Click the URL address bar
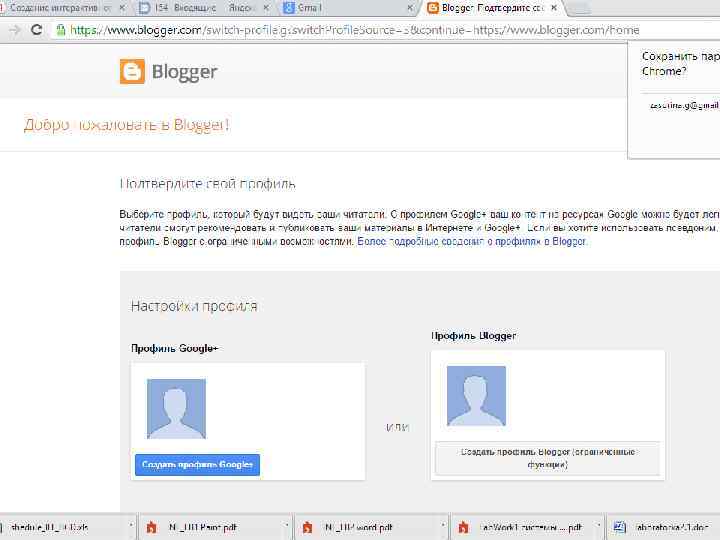 point(354,30)
